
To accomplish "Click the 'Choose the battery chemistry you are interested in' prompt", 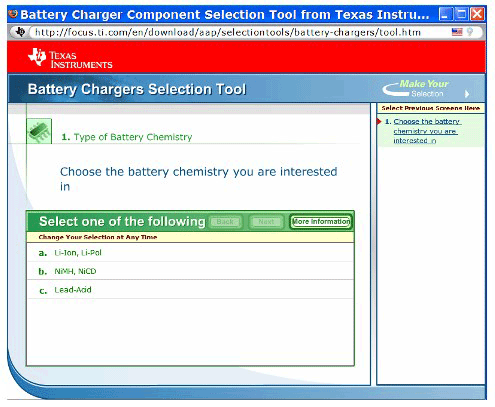I will click(199, 179).
